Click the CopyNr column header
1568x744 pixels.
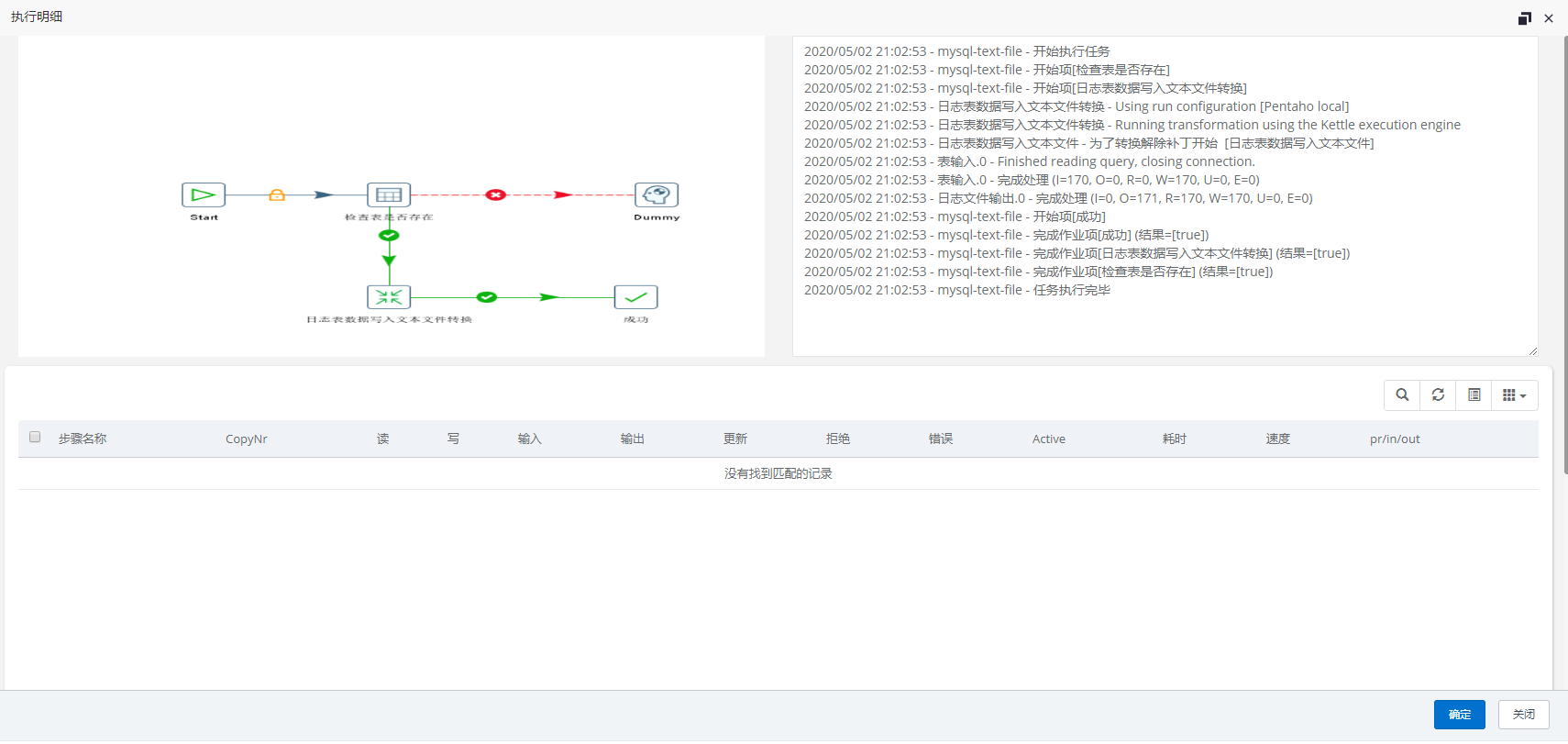247,439
